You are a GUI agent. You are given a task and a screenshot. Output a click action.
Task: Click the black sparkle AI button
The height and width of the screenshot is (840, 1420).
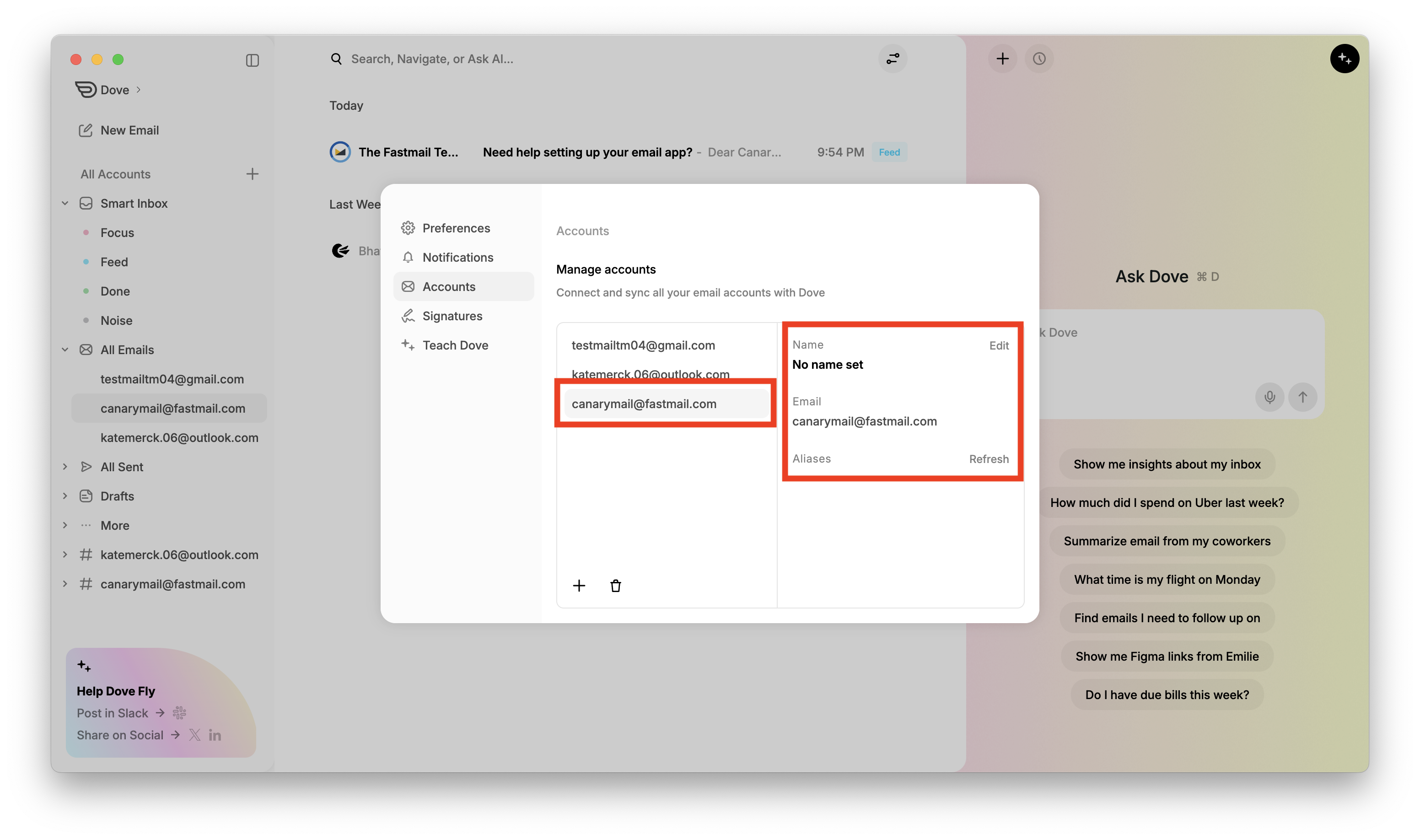[x=1344, y=59]
